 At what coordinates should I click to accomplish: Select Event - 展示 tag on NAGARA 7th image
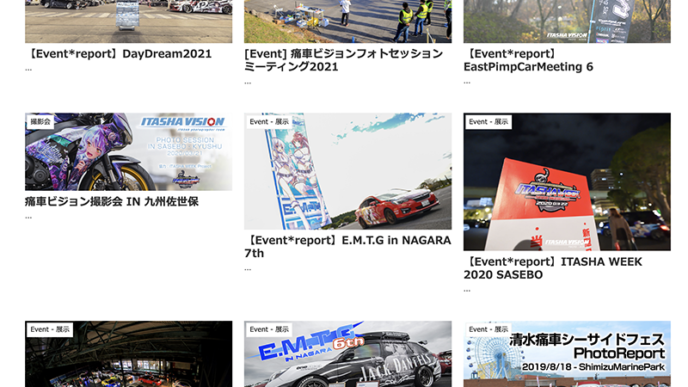269,122
